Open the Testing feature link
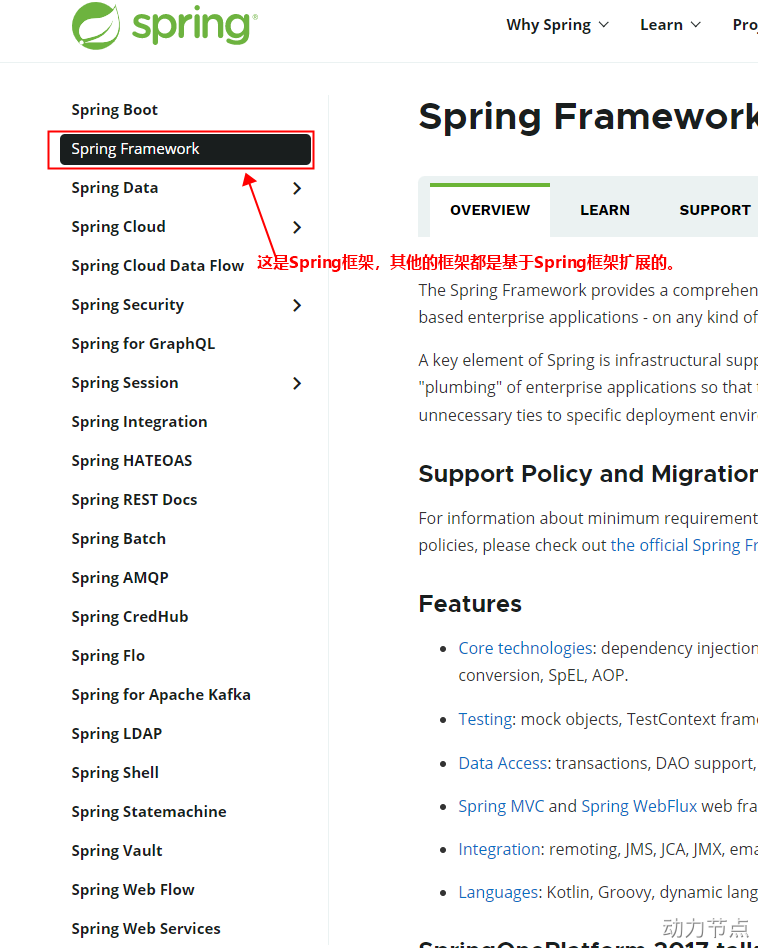 [485, 719]
